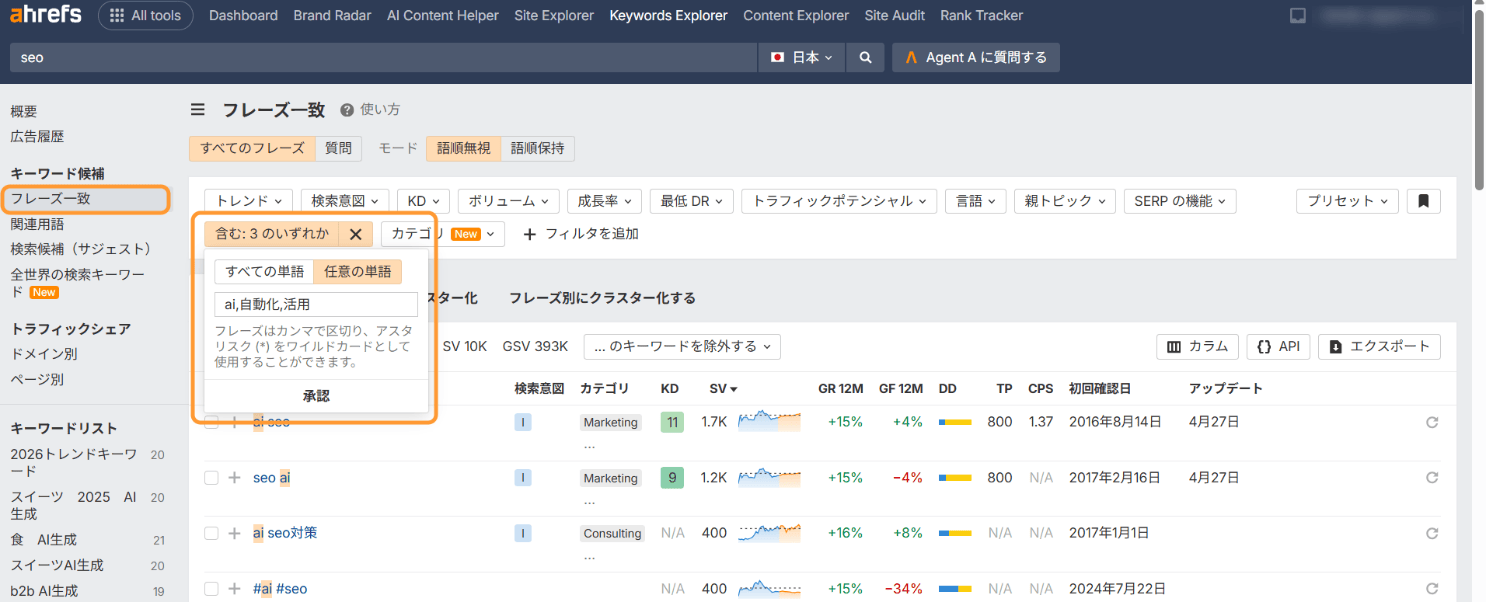The width and height of the screenshot is (1486, 602).
Task: Add ai seo対策 keyword with plus icon
Action: tap(234, 533)
